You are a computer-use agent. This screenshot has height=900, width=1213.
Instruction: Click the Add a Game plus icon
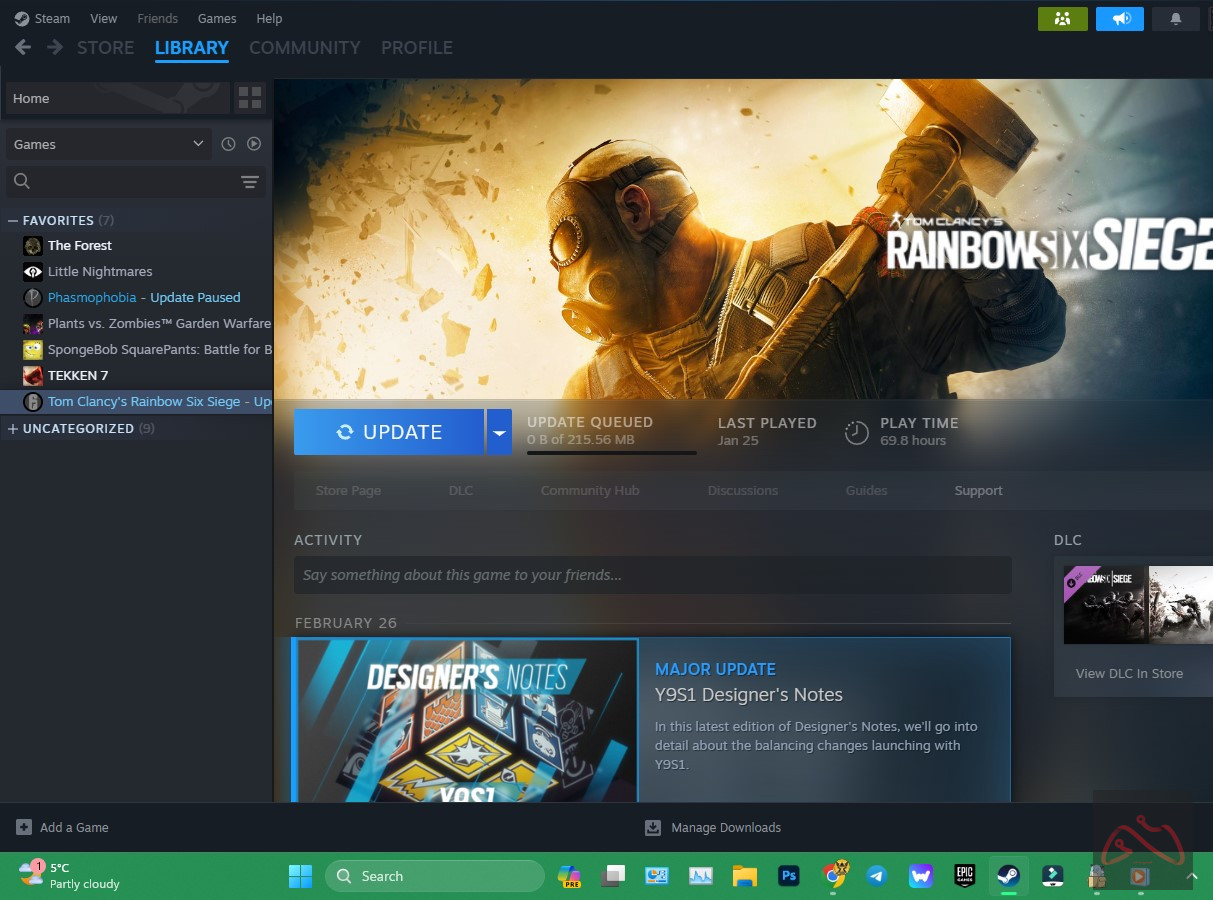coord(24,827)
